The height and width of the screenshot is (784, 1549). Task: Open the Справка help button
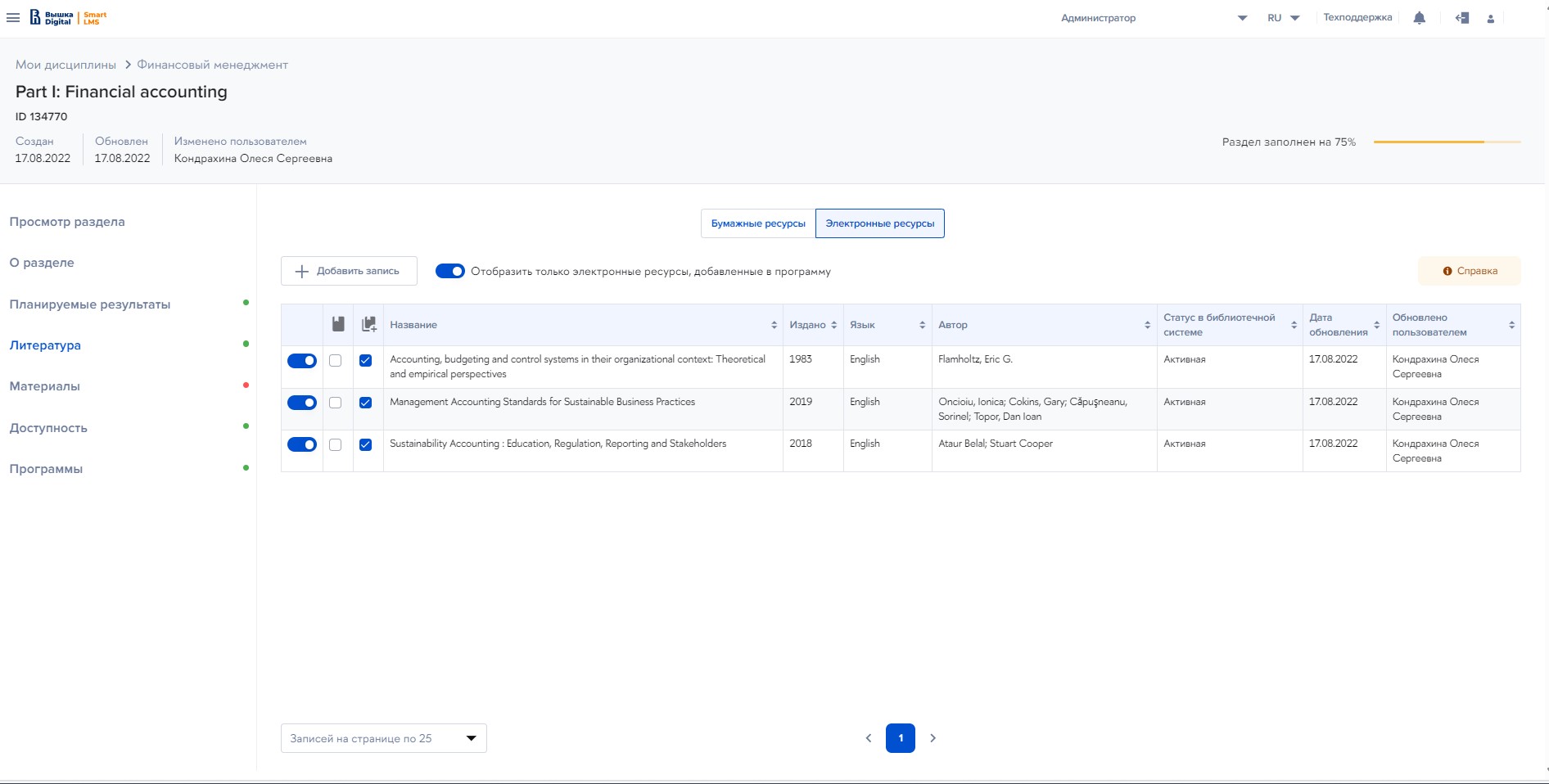pyautogui.click(x=1469, y=271)
